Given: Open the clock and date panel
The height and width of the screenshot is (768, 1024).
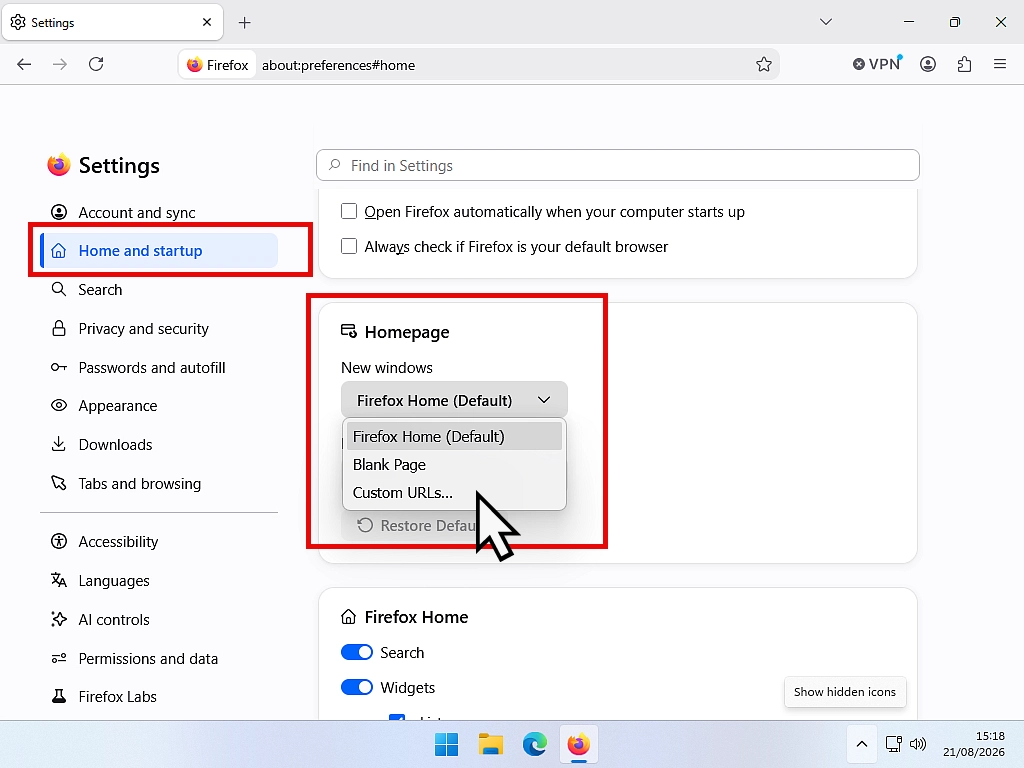Looking at the screenshot, I should point(974,744).
